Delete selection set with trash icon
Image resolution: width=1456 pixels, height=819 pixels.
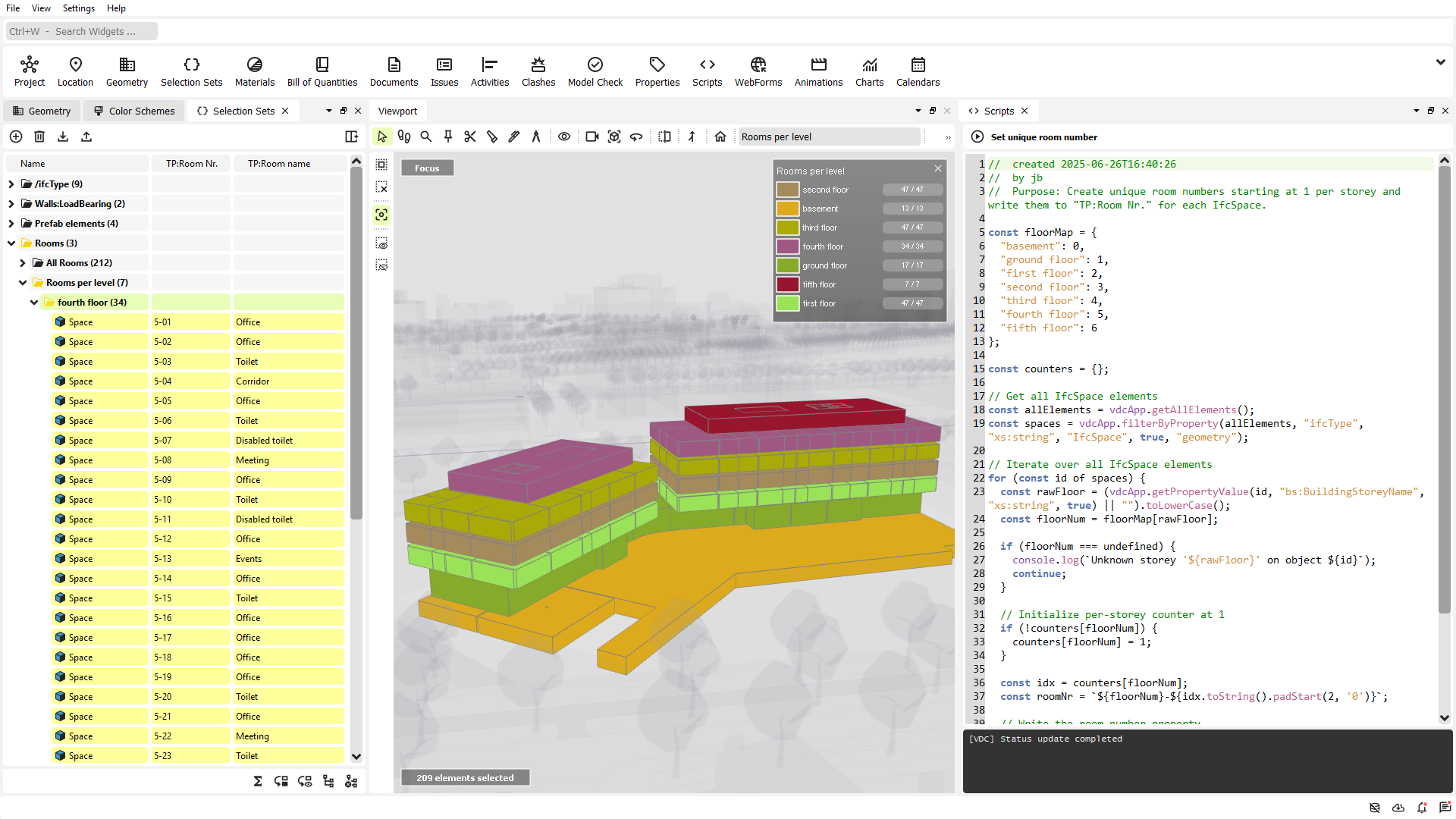tap(39, 136)
